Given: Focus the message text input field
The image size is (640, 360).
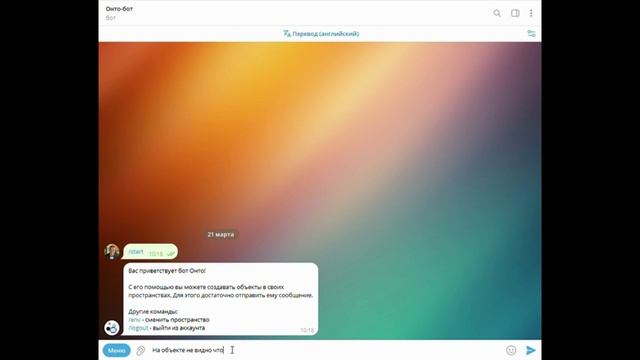Looking at the screenshot, I should 324,350.
